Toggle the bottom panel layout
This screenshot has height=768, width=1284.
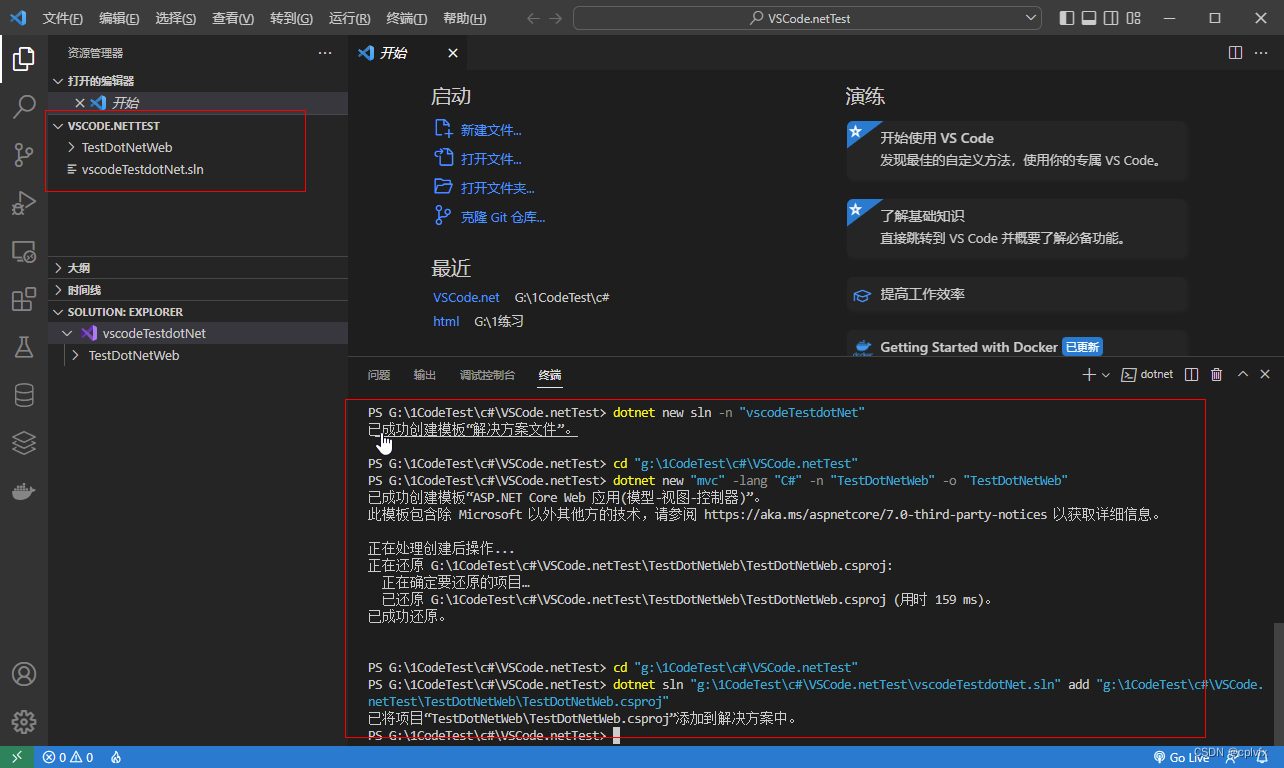[1089, 18]
